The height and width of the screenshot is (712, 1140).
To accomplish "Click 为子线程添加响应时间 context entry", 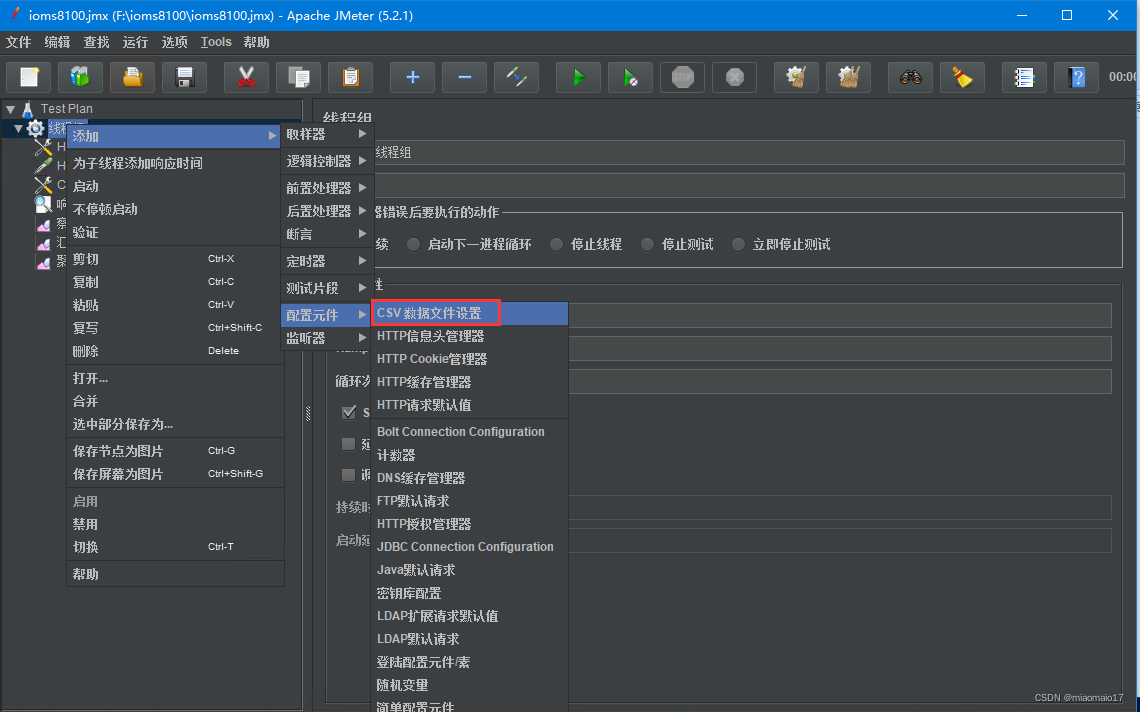I will point(174,164).
